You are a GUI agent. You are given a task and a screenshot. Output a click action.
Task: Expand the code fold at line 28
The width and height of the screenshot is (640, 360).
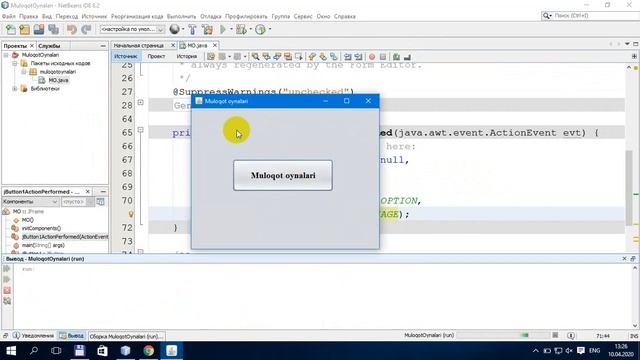click(x=140, y=102)
